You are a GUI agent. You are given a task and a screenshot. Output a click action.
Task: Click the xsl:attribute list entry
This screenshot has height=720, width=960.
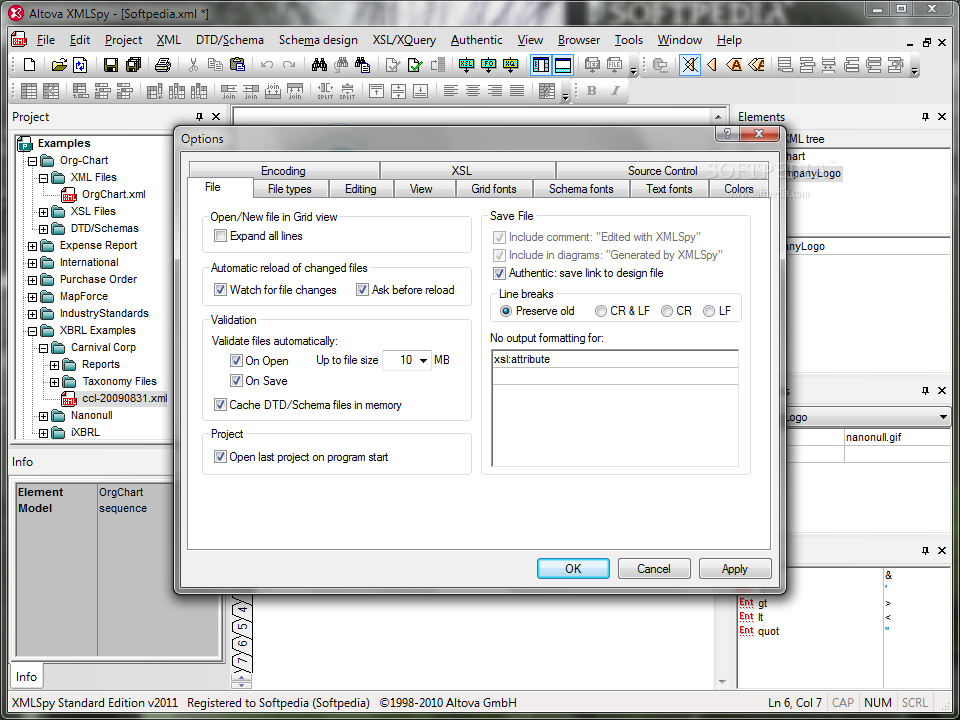pyautogui.click(x=615, y=359)
